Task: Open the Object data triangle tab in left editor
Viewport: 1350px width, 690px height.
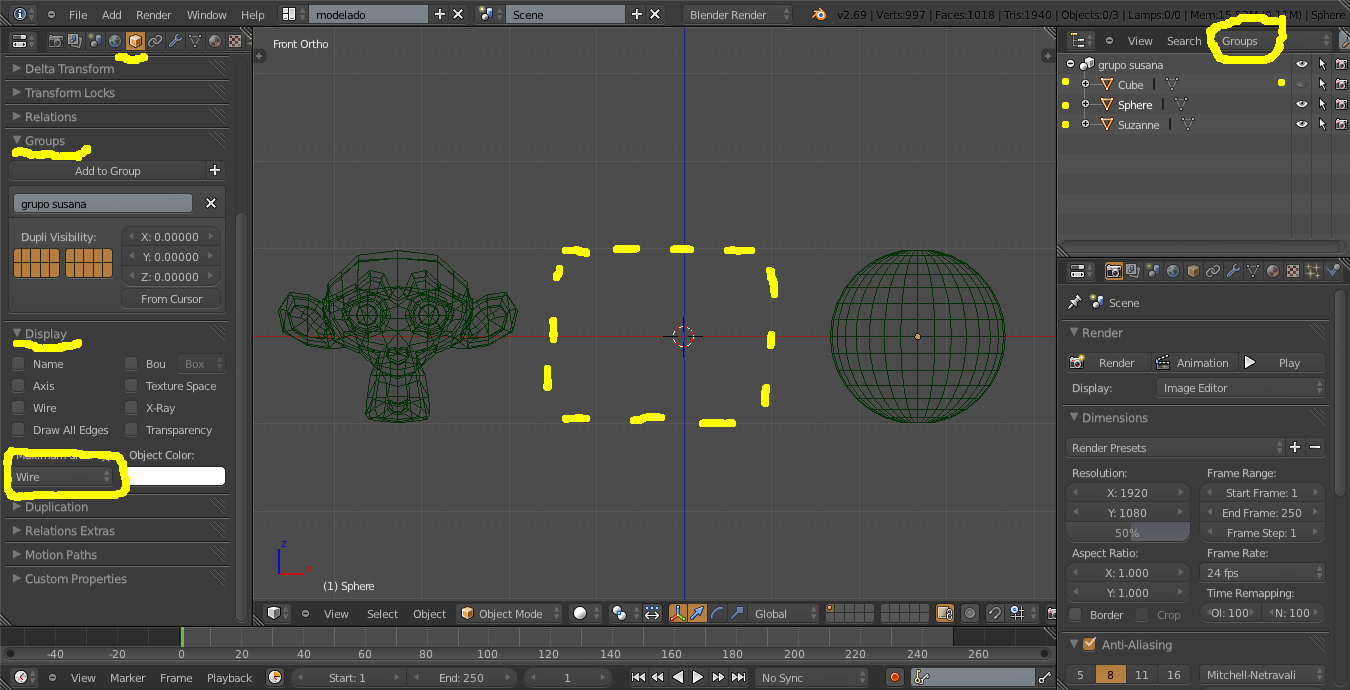Action: click(x=195, y=41)
